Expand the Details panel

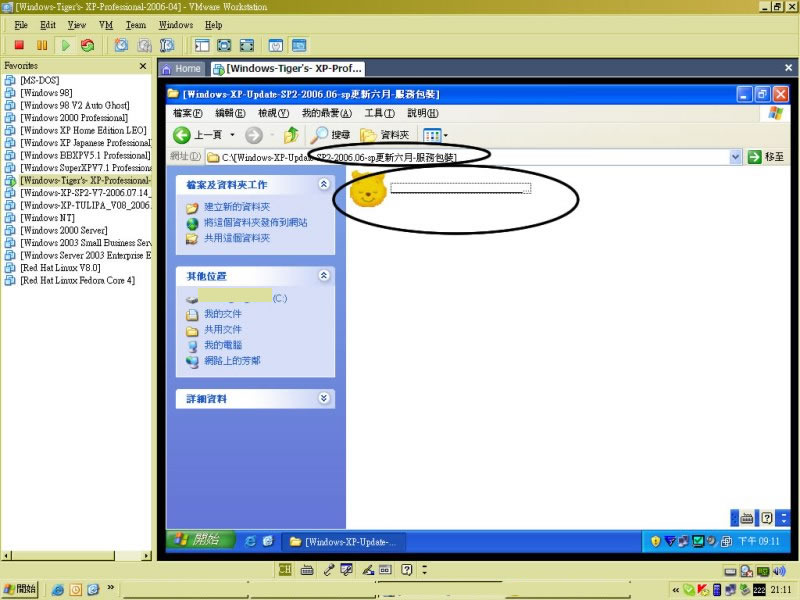(x=323, y=398)
